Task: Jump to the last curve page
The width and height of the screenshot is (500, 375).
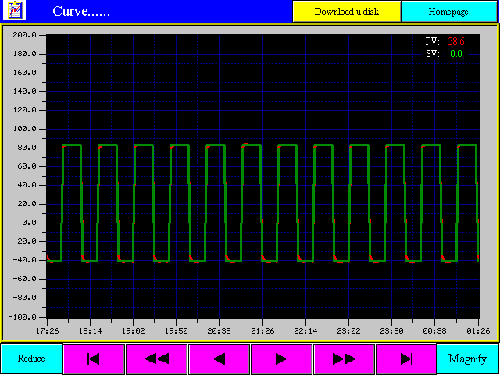Action: click(x=406, y=359)
